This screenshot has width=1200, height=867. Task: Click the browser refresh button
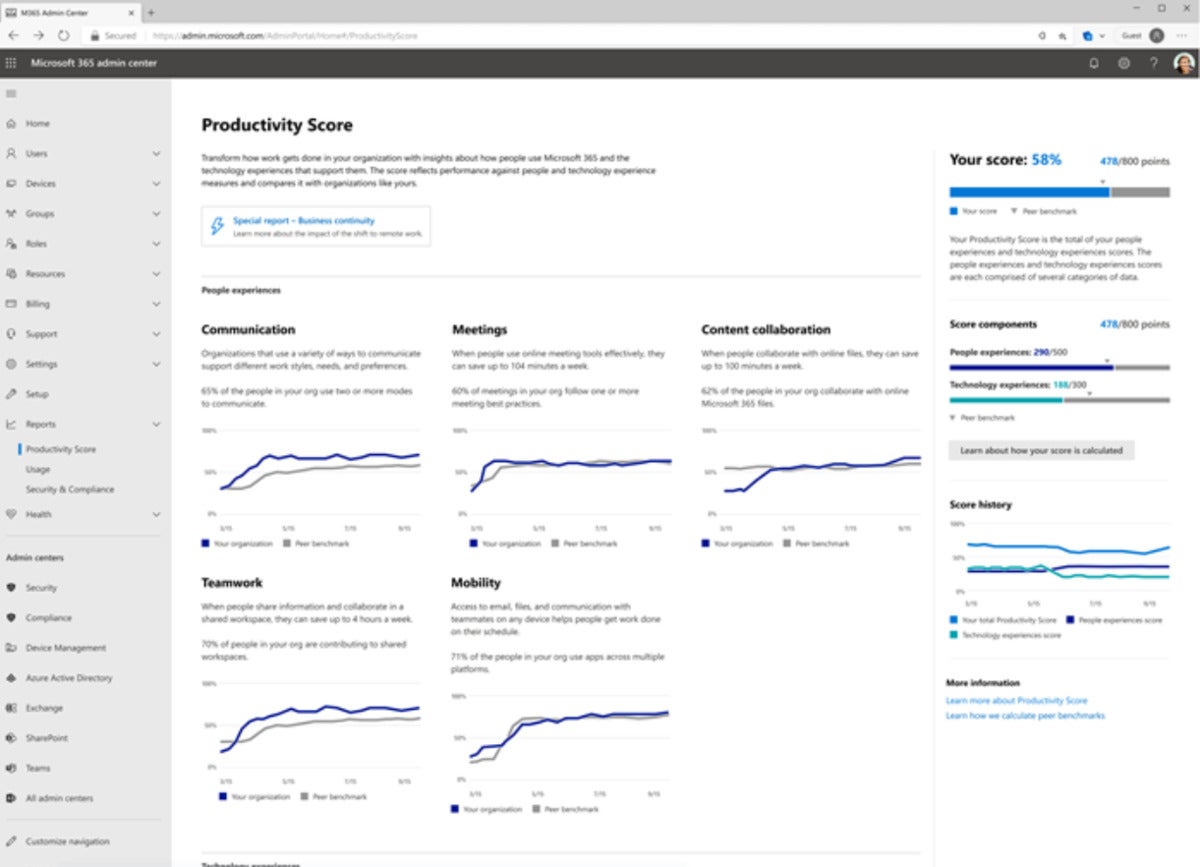click(63, 35)
